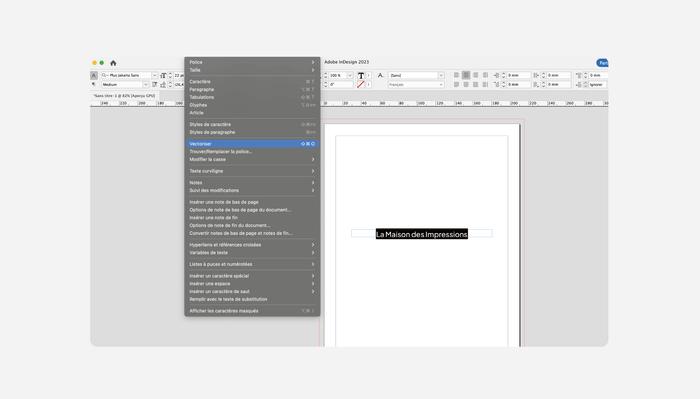Choose Insérer une note de bas de page
700x399 pixels.
[252, 202]
